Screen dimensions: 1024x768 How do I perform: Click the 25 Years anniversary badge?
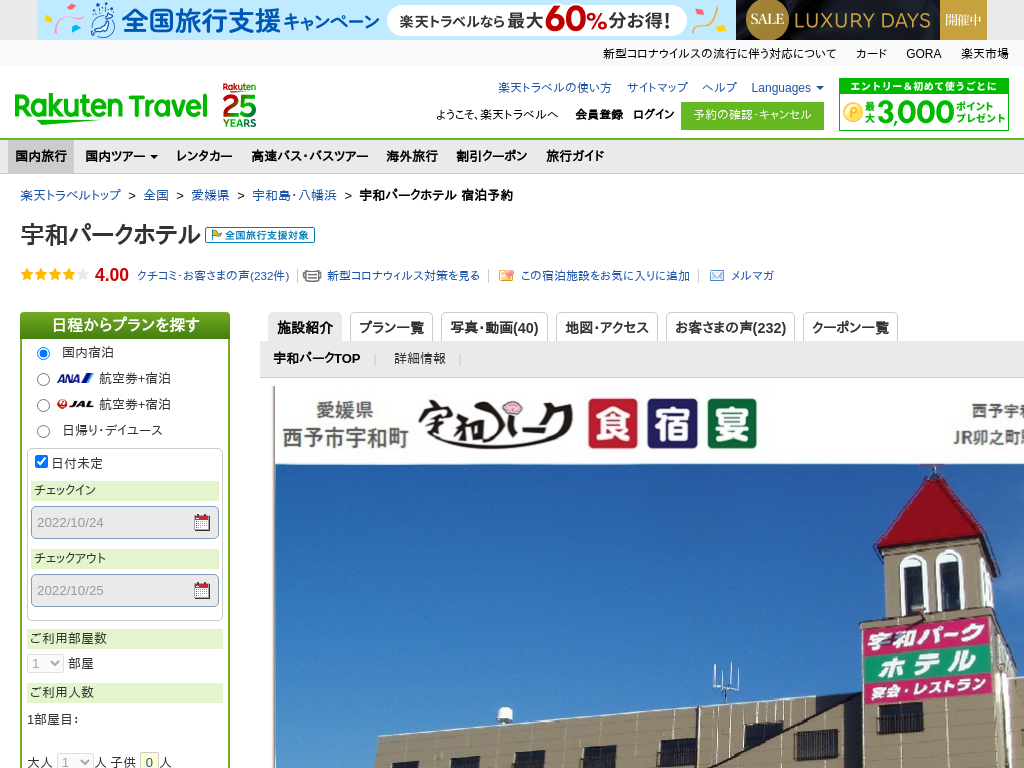[239, 105]
